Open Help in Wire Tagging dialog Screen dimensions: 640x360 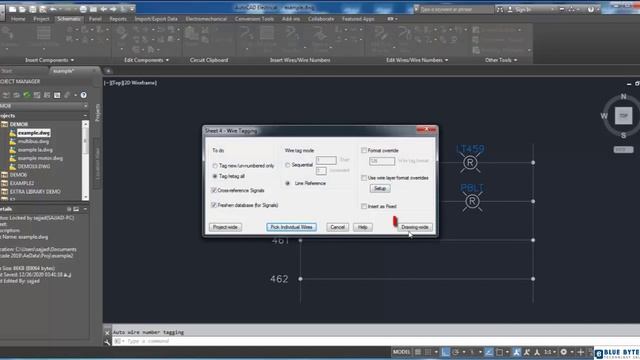(362, 227)
